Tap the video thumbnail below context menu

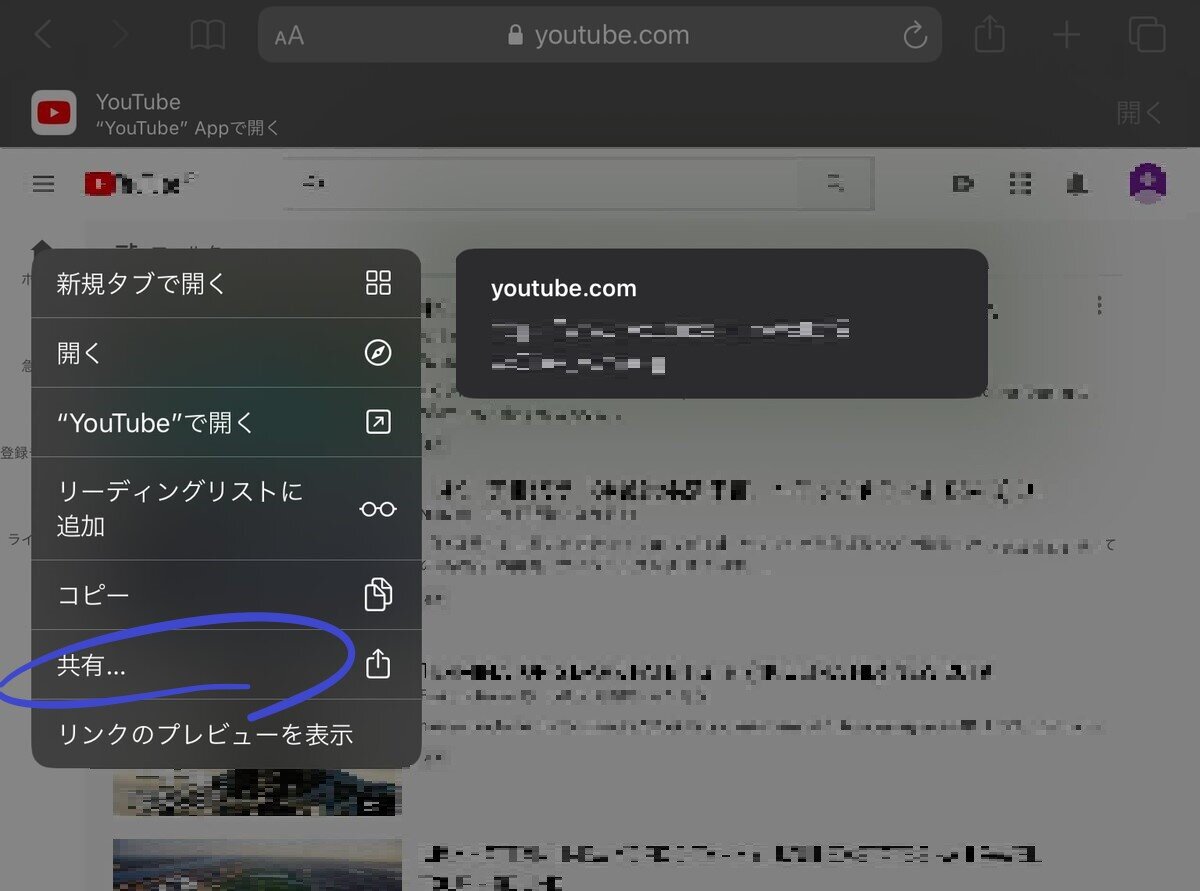tap(257, 866)
